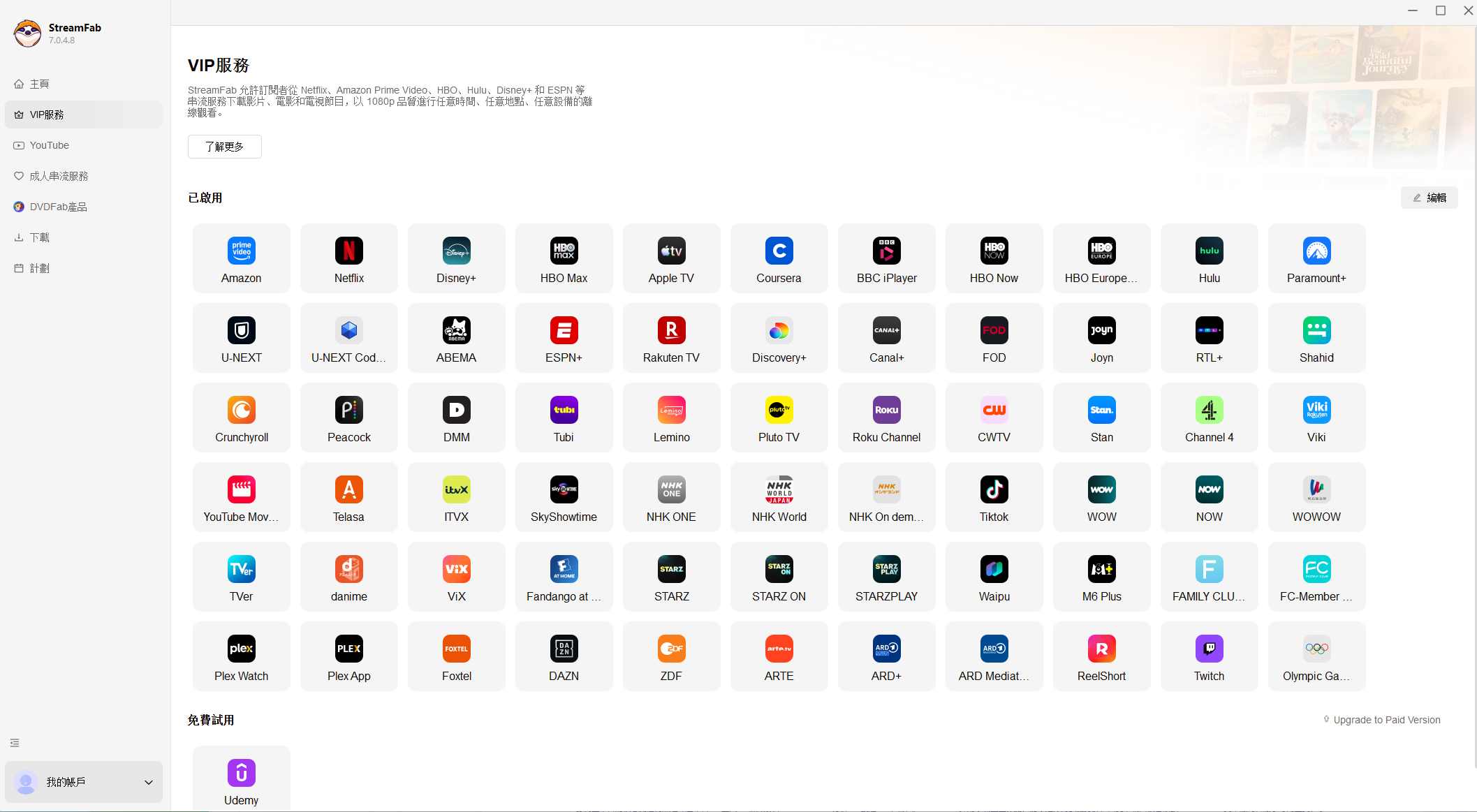Open DVDFab產品 in the sidebar
Viewport: 1477px width, 812px height.
[x=84, y=207]
